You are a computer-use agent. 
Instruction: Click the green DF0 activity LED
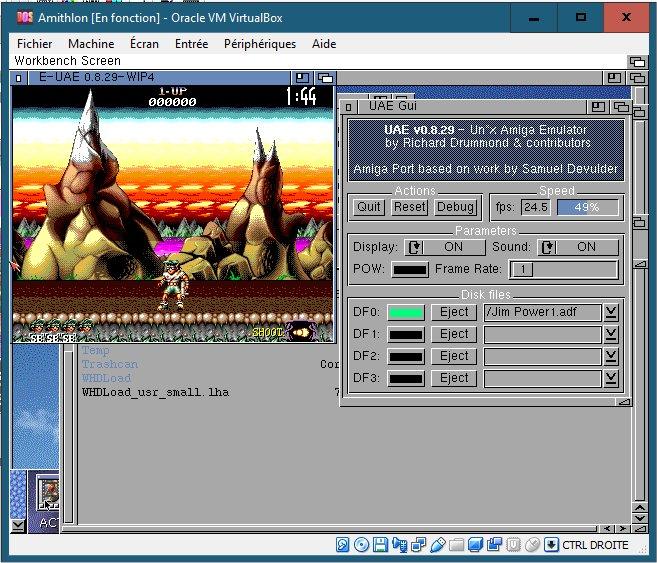pyautogui.click(x=406, y=312)
